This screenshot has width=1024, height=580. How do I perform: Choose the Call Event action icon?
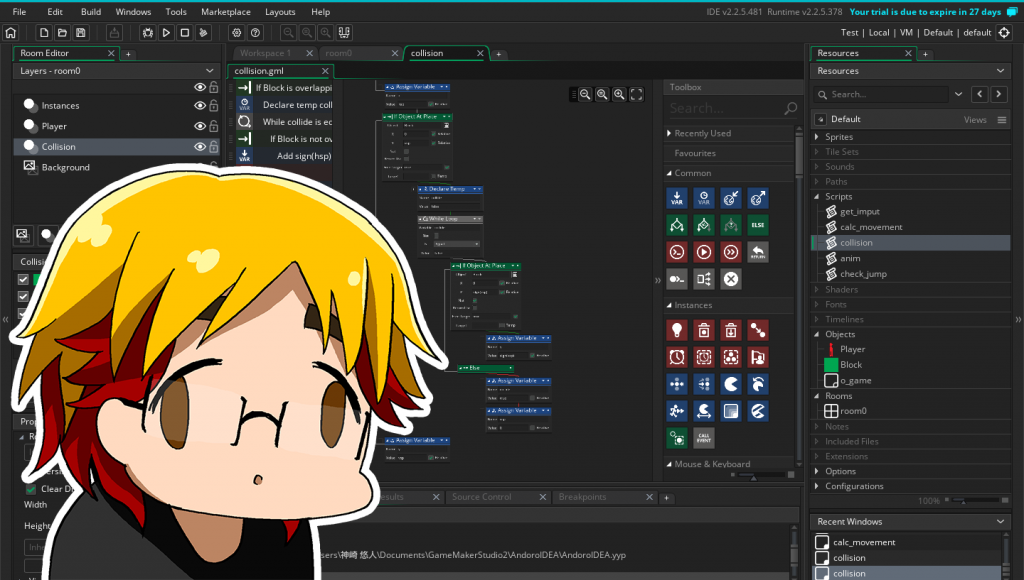coord(704,438)
